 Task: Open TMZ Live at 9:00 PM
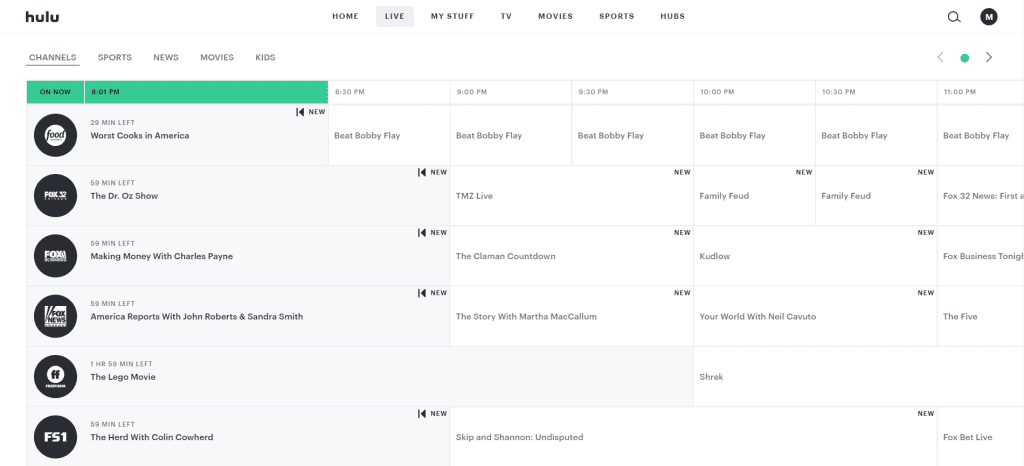(474, 196)
